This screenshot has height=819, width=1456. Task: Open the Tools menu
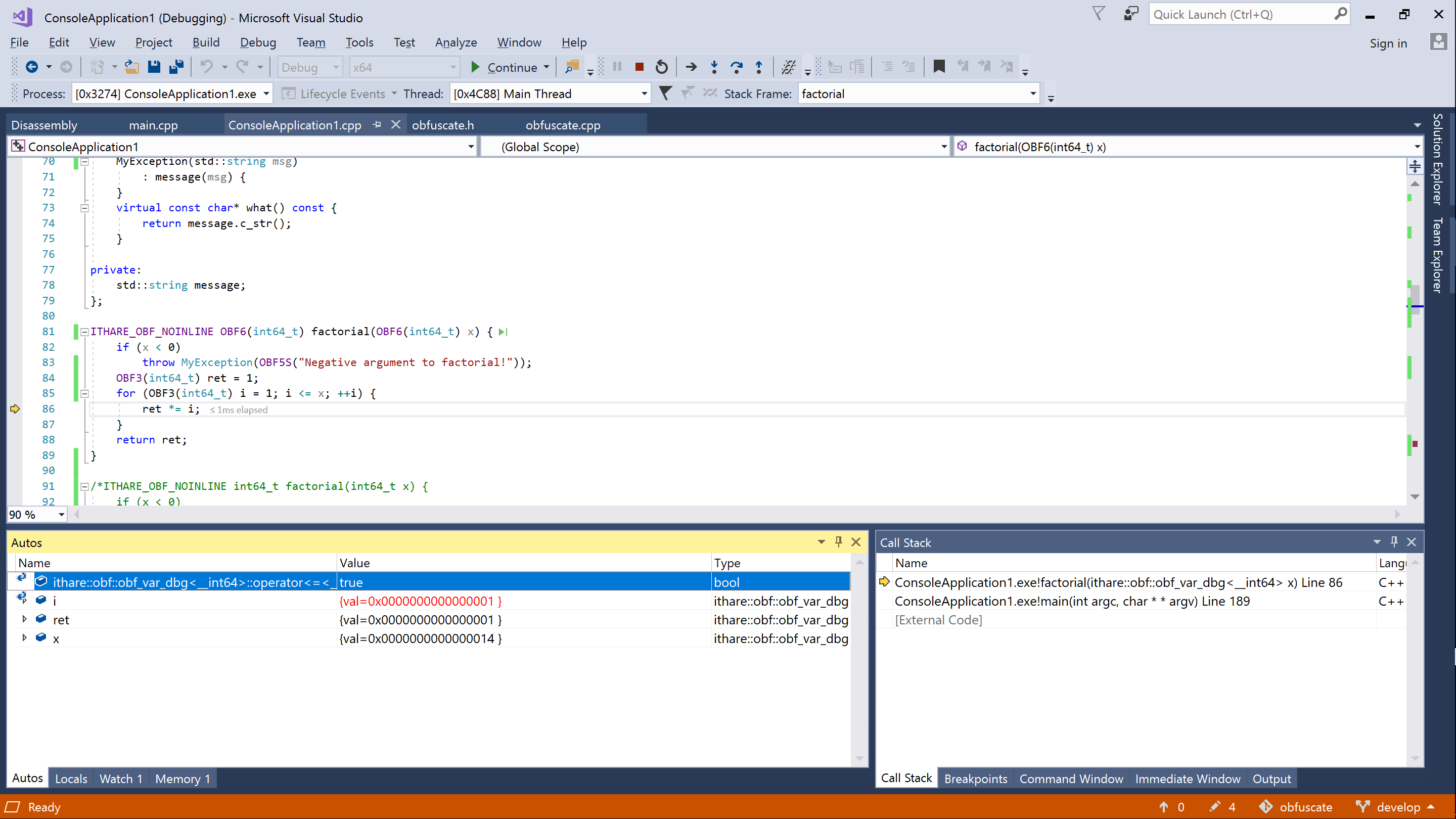click(359, 42)
